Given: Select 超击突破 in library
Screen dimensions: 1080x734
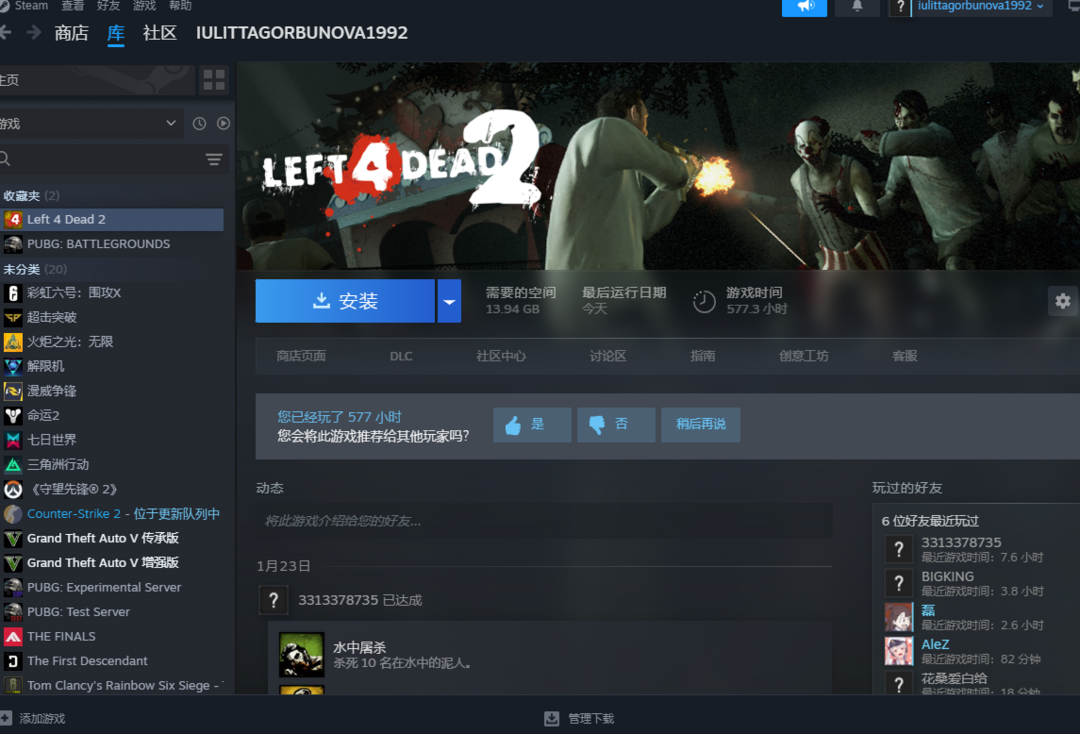Looking at the screenshot, I should pos(112,317).
